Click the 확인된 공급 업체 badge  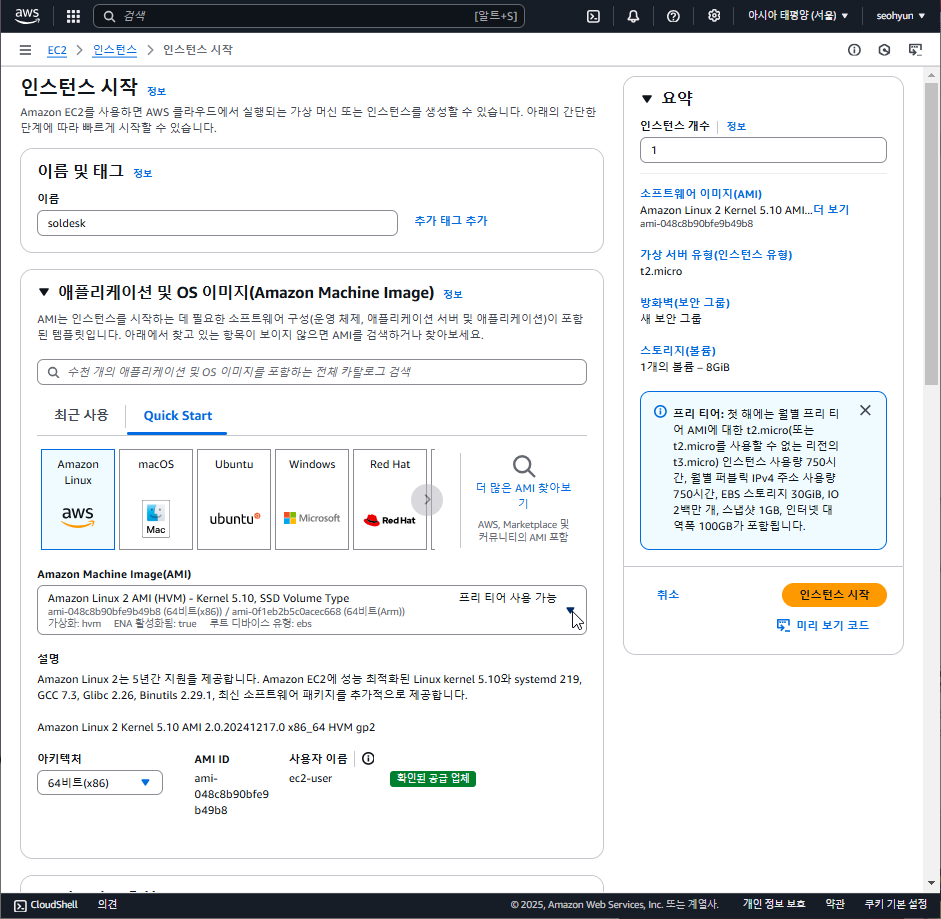[433, 779]
